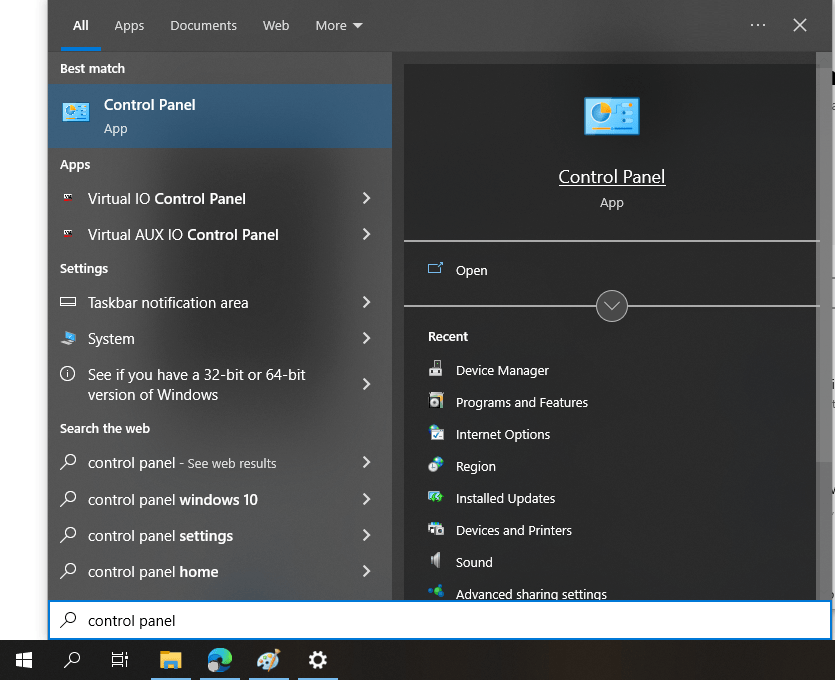
Task: Select Internet Options in the Recent list
Action: coord(502,435)
